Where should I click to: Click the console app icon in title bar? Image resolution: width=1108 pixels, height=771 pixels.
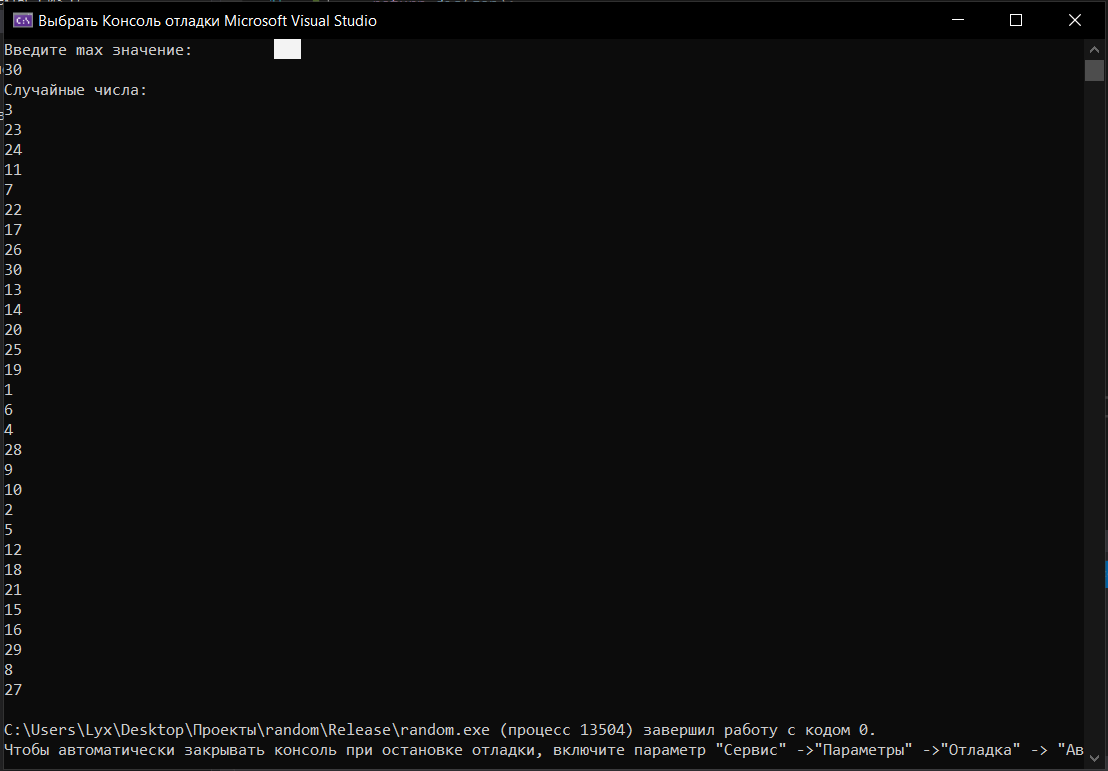23,20
